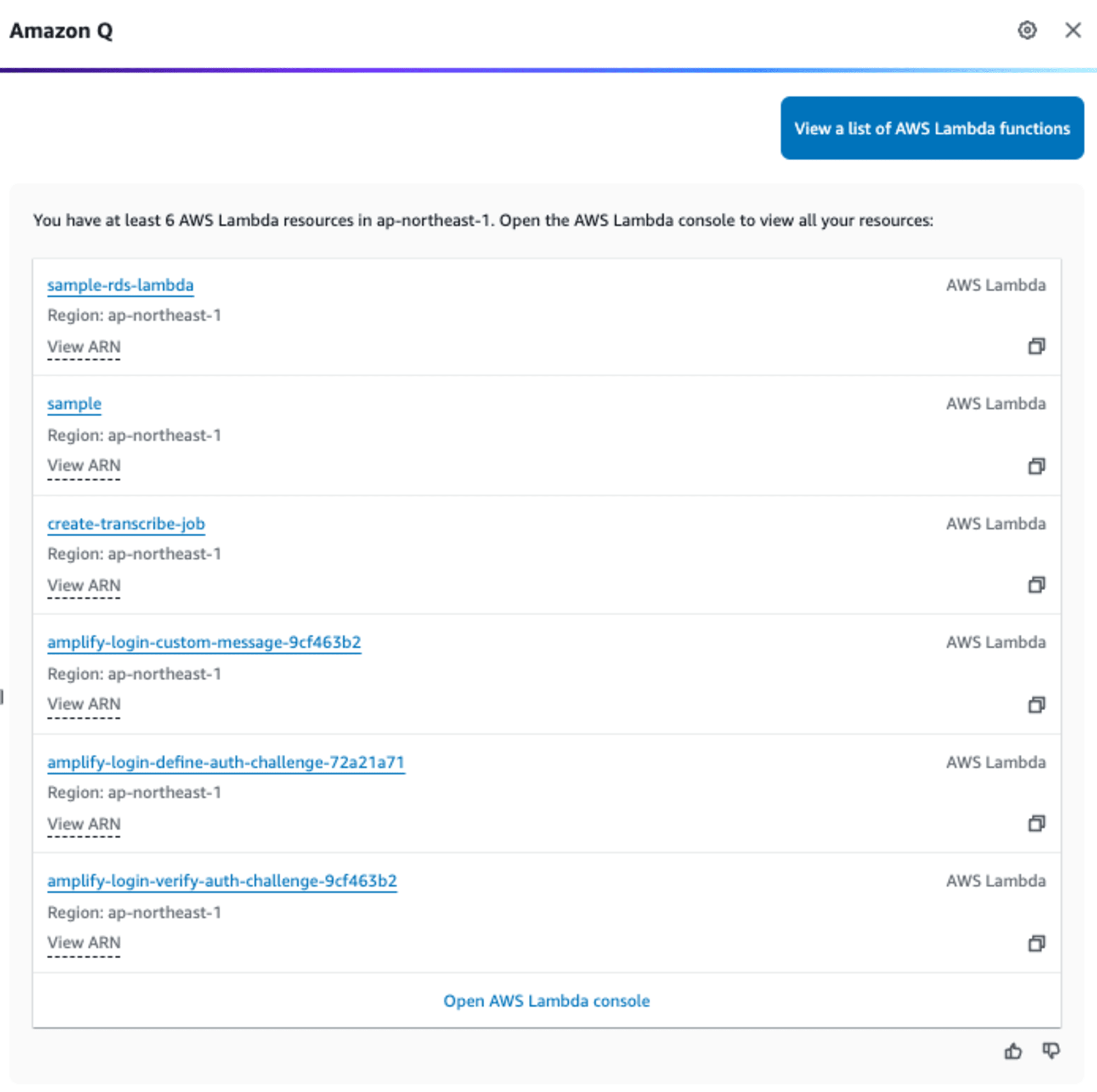The height and width of the screenshot is (1092, 1097).
Task: Copy ARN for create-transcribe-job
Action: [1036, 584]
